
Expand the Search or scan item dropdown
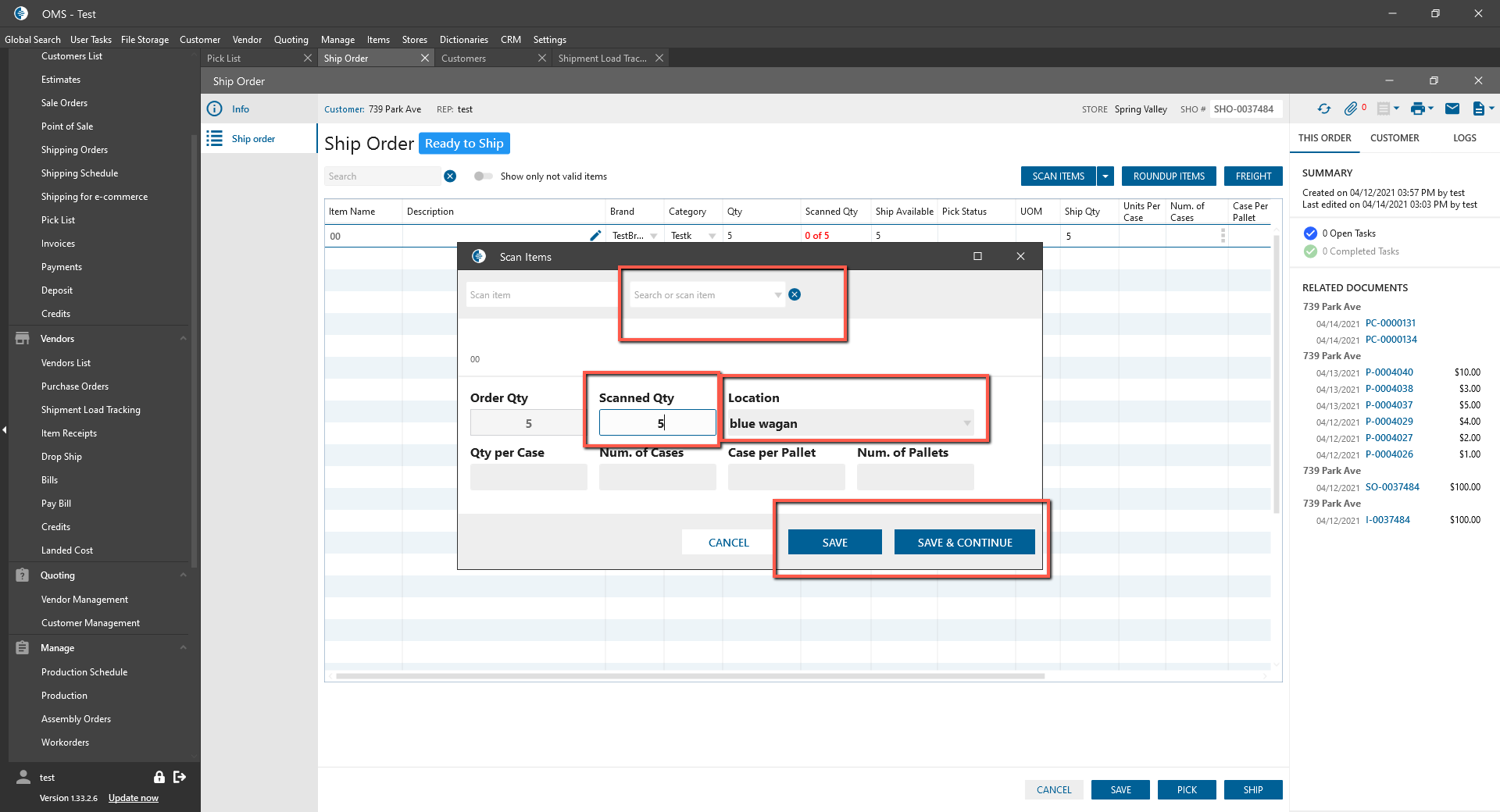(x=778, y=295)
